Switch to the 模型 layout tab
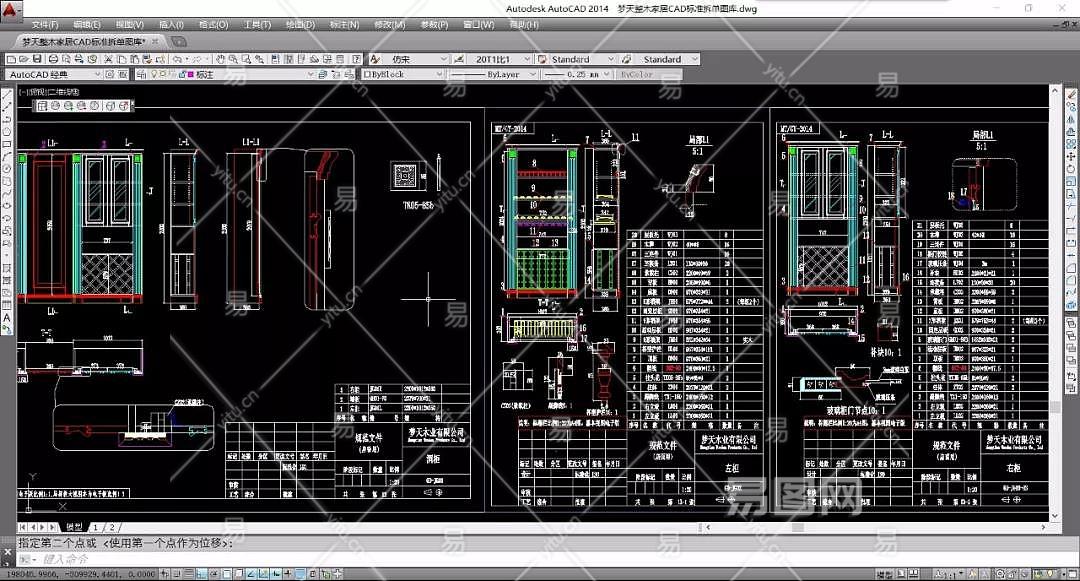This screenshot has height=581, width=1080. (74, 527)
